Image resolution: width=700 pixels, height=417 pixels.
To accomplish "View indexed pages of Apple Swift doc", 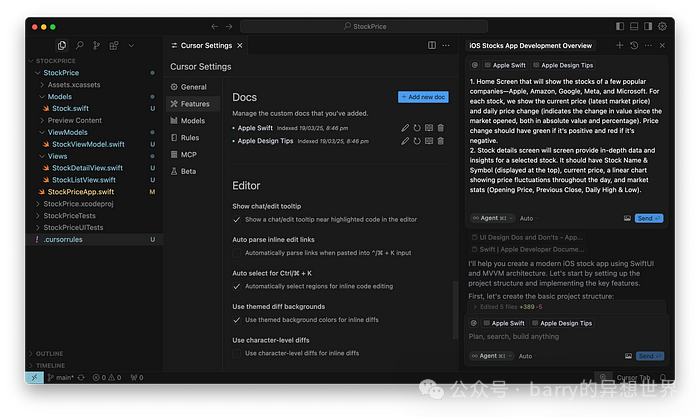I will coord(429,128).
